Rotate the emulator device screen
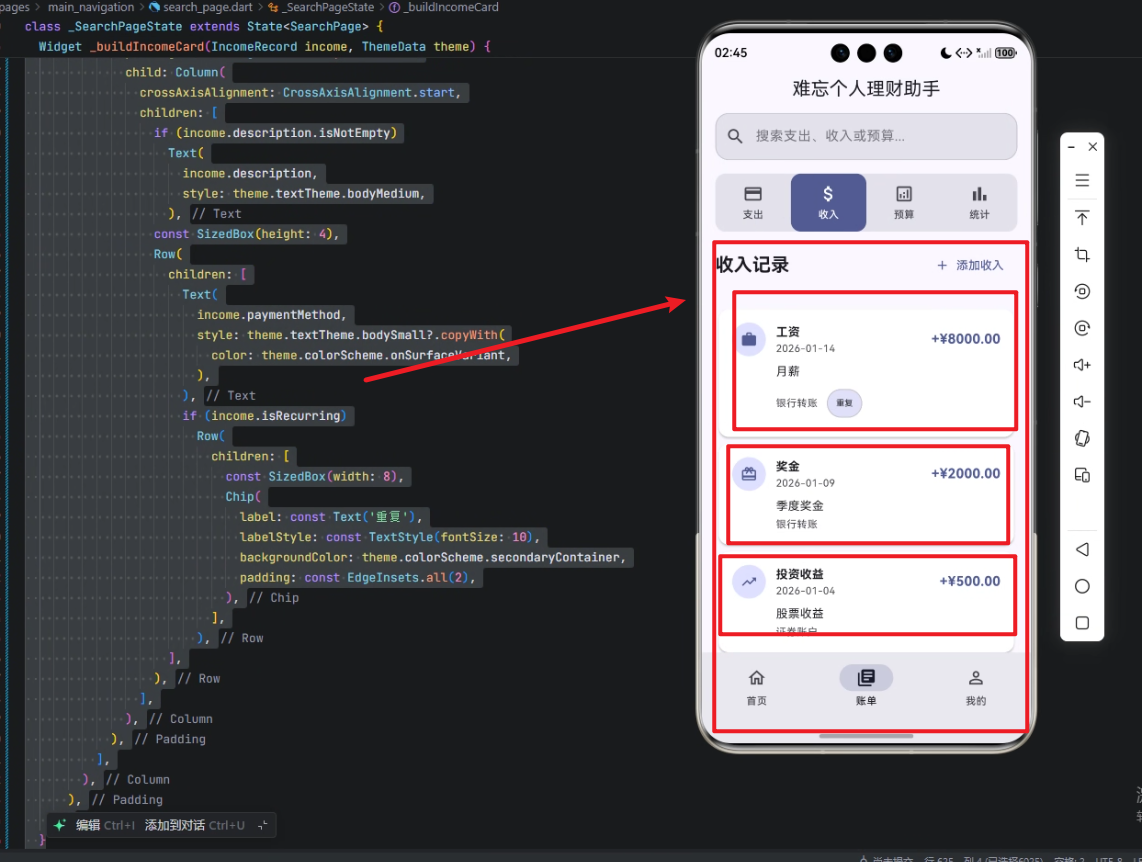The height and width of the screenshot is (862, 1142). point(1082,438)
